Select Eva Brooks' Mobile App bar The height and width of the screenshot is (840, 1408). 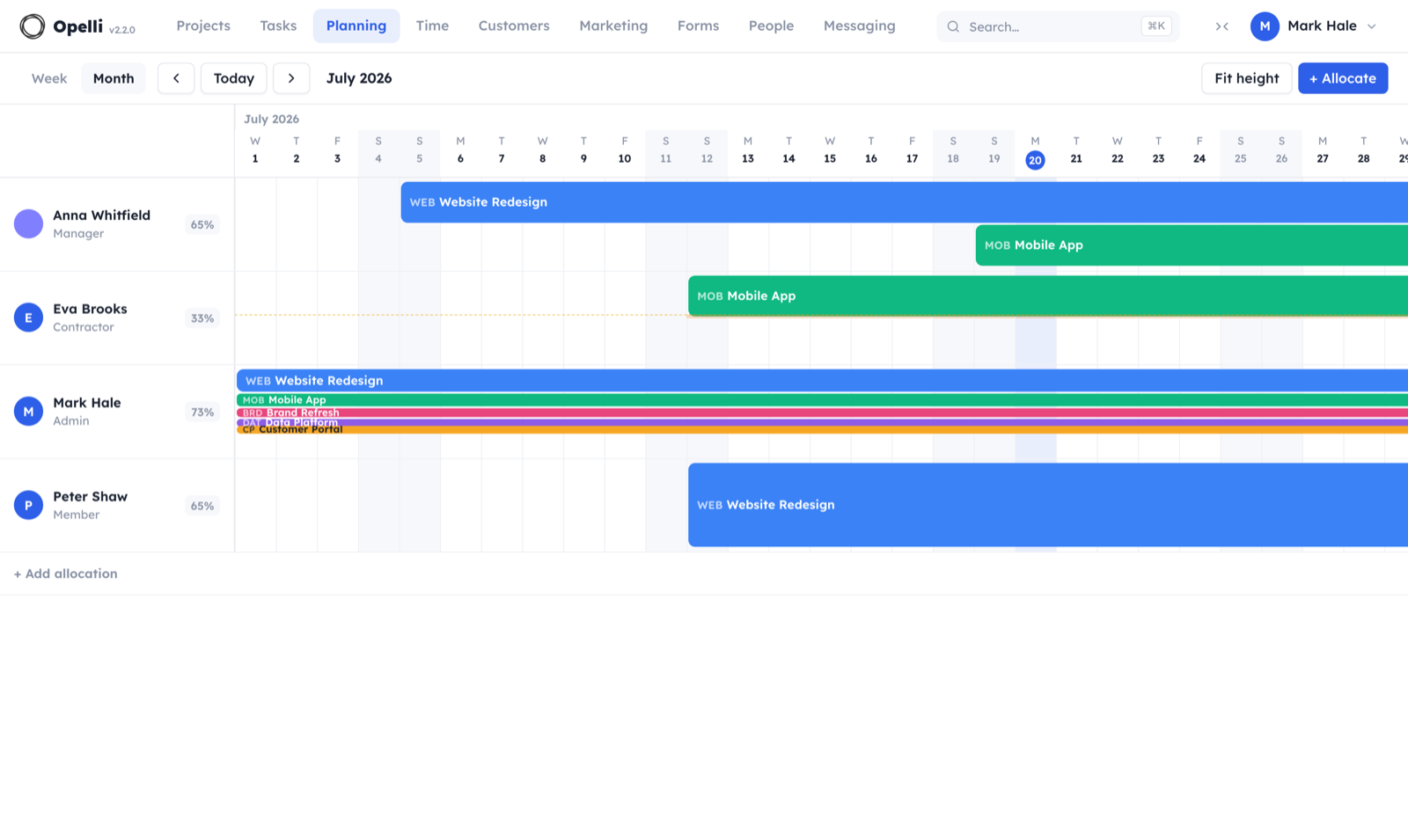click(1048, 296)
